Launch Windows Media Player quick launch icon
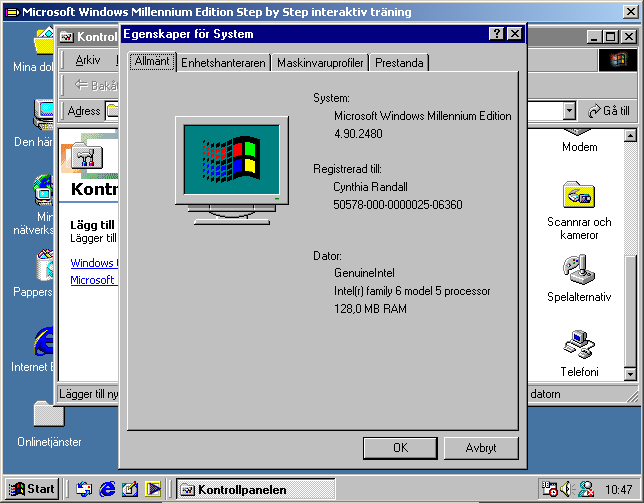Image resolution: width=644 pixels, height=503 pixels. point(153,489)
